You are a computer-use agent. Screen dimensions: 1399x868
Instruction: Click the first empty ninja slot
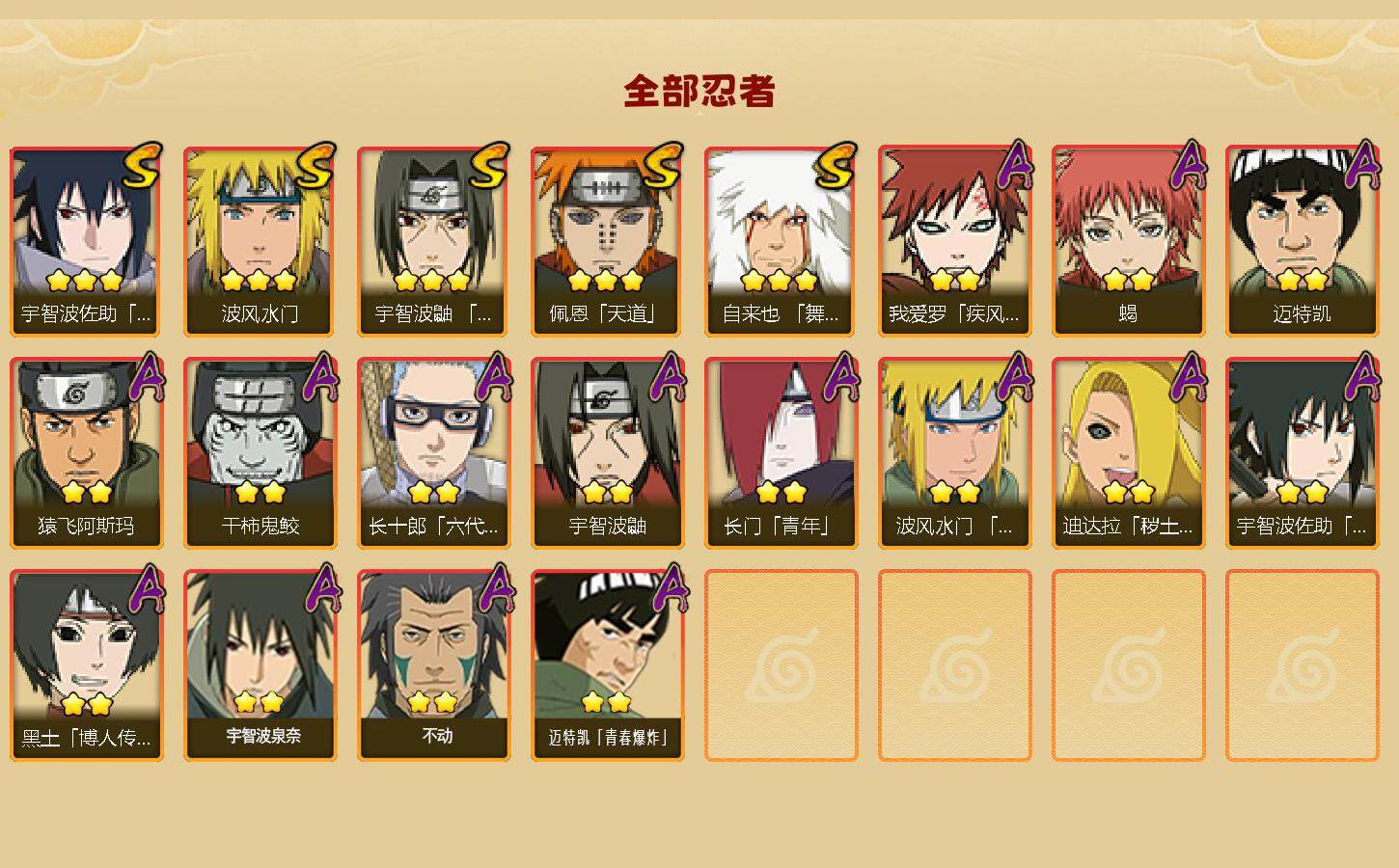point(781,665)
